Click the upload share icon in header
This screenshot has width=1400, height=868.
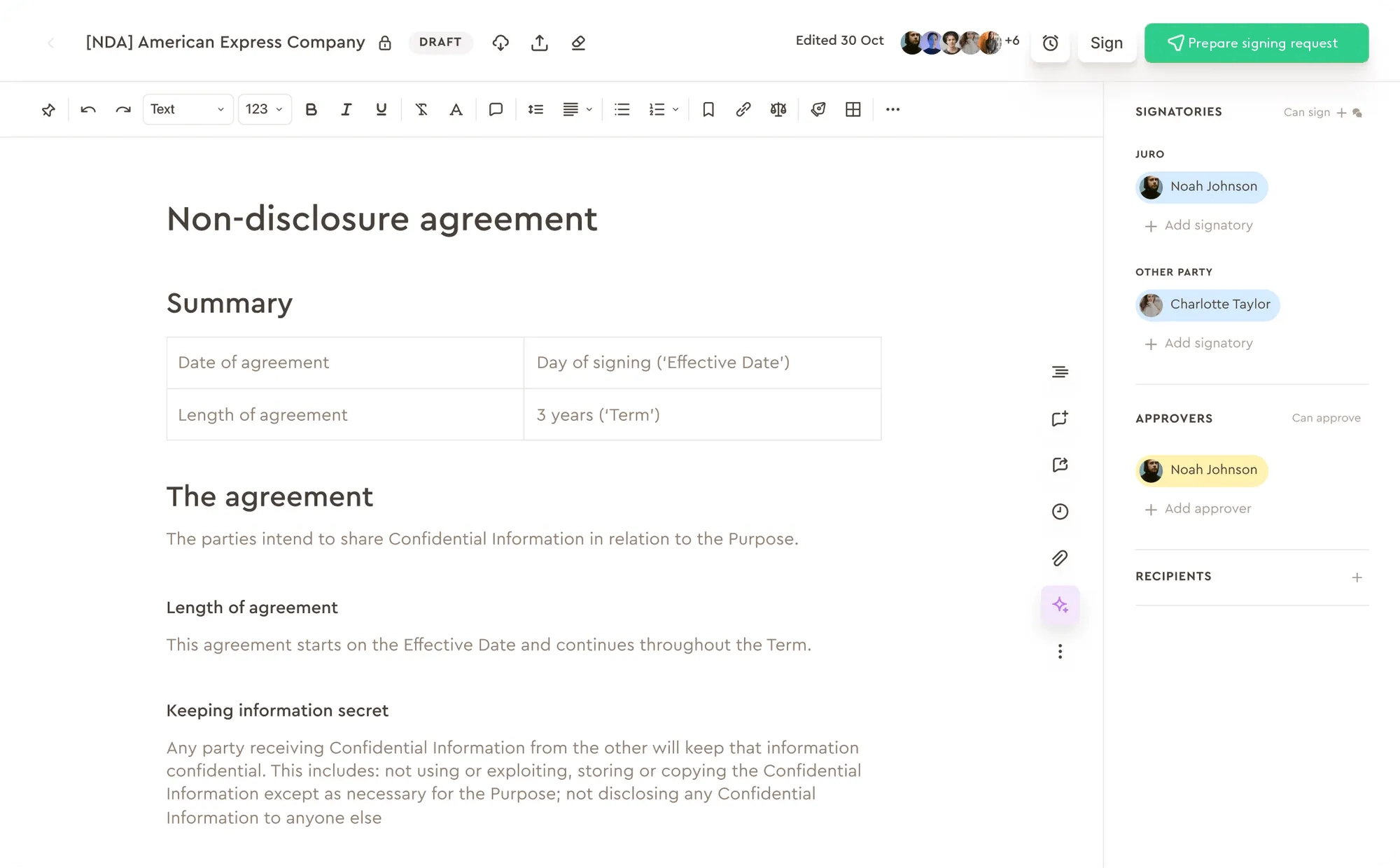(x=539, y=43)
